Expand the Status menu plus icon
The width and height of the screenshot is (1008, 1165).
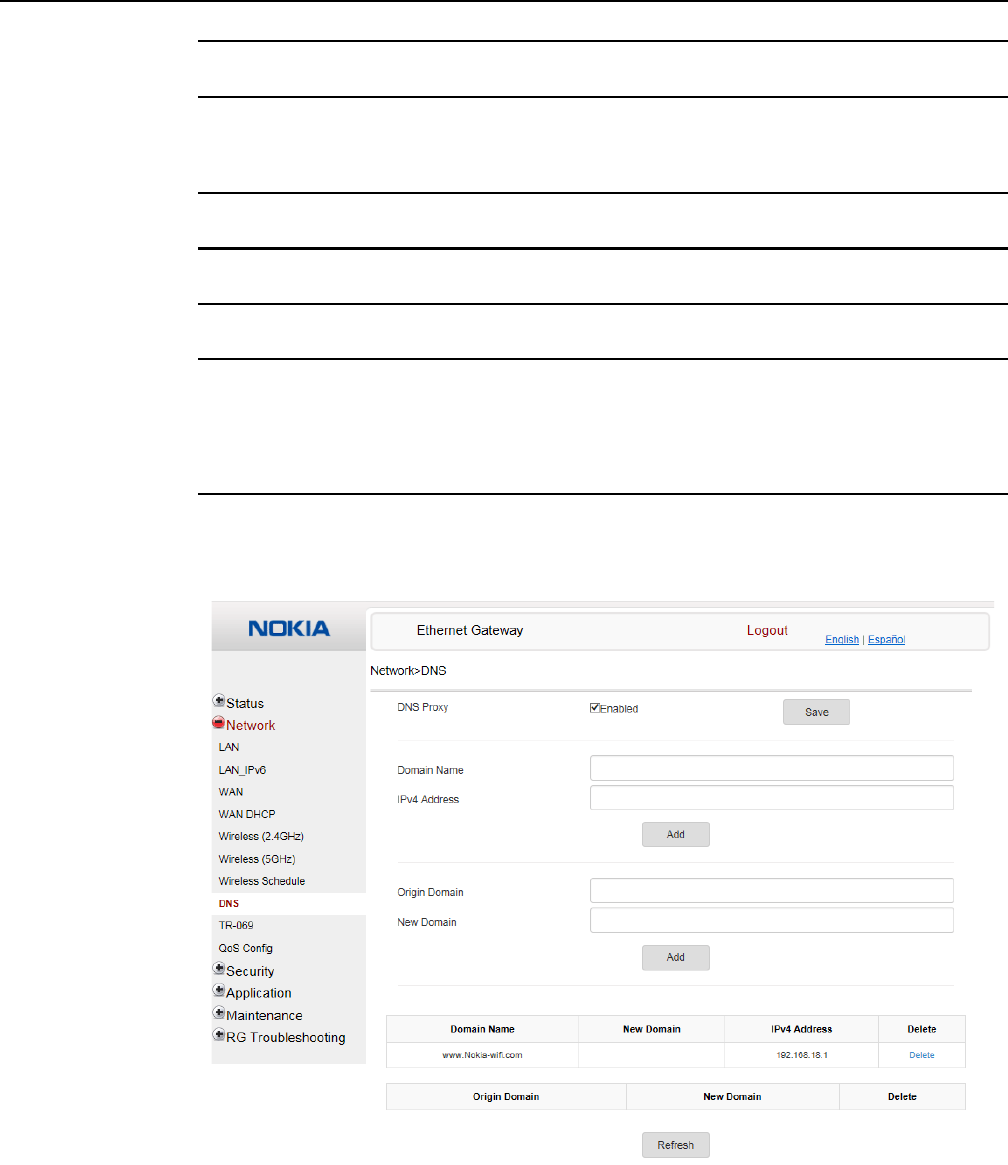coord(218,701)
